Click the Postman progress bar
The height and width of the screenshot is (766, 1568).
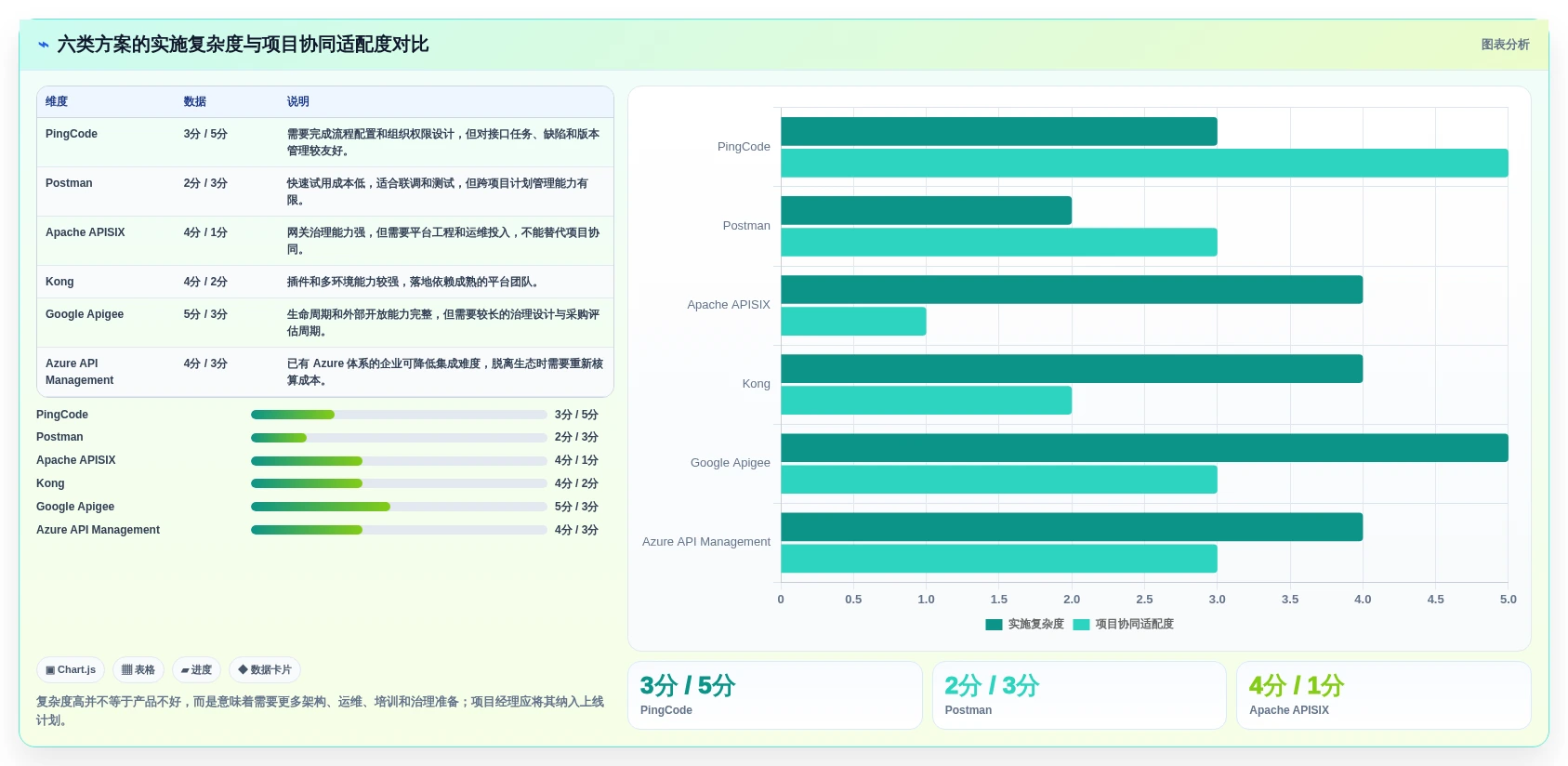(x=399, y=438)
